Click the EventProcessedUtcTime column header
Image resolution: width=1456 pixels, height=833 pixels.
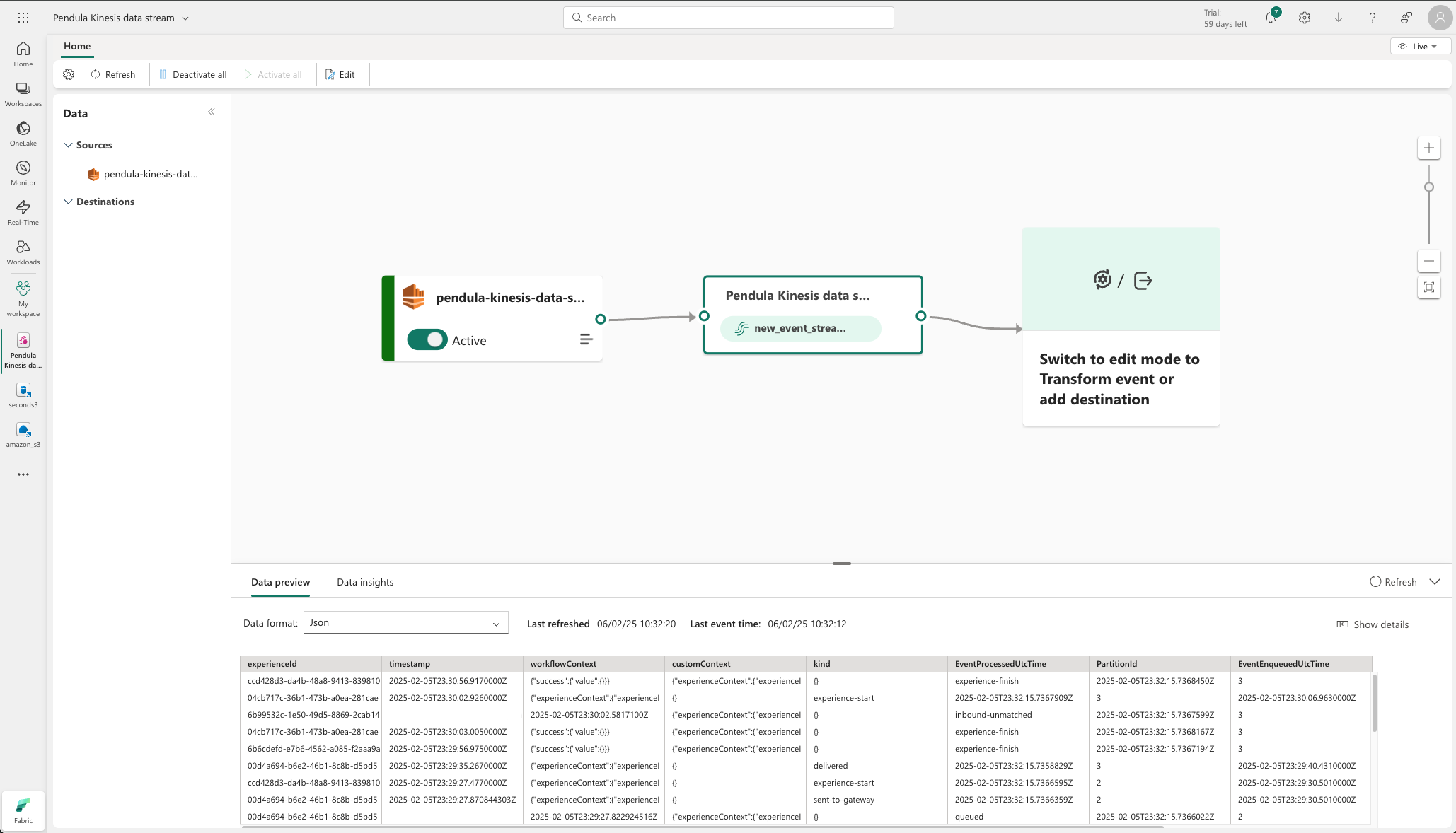pyautogui.click(x=1019, y=664)
